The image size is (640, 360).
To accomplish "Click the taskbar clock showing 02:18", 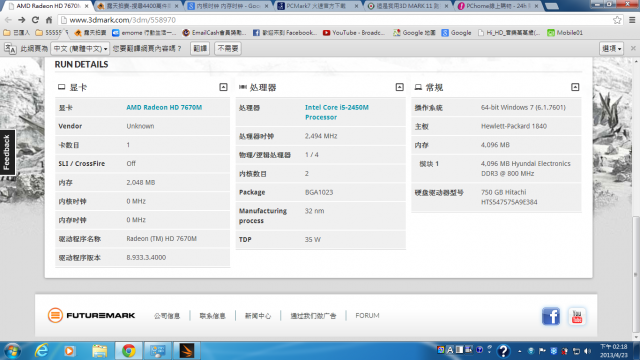I will pos(613,351).
